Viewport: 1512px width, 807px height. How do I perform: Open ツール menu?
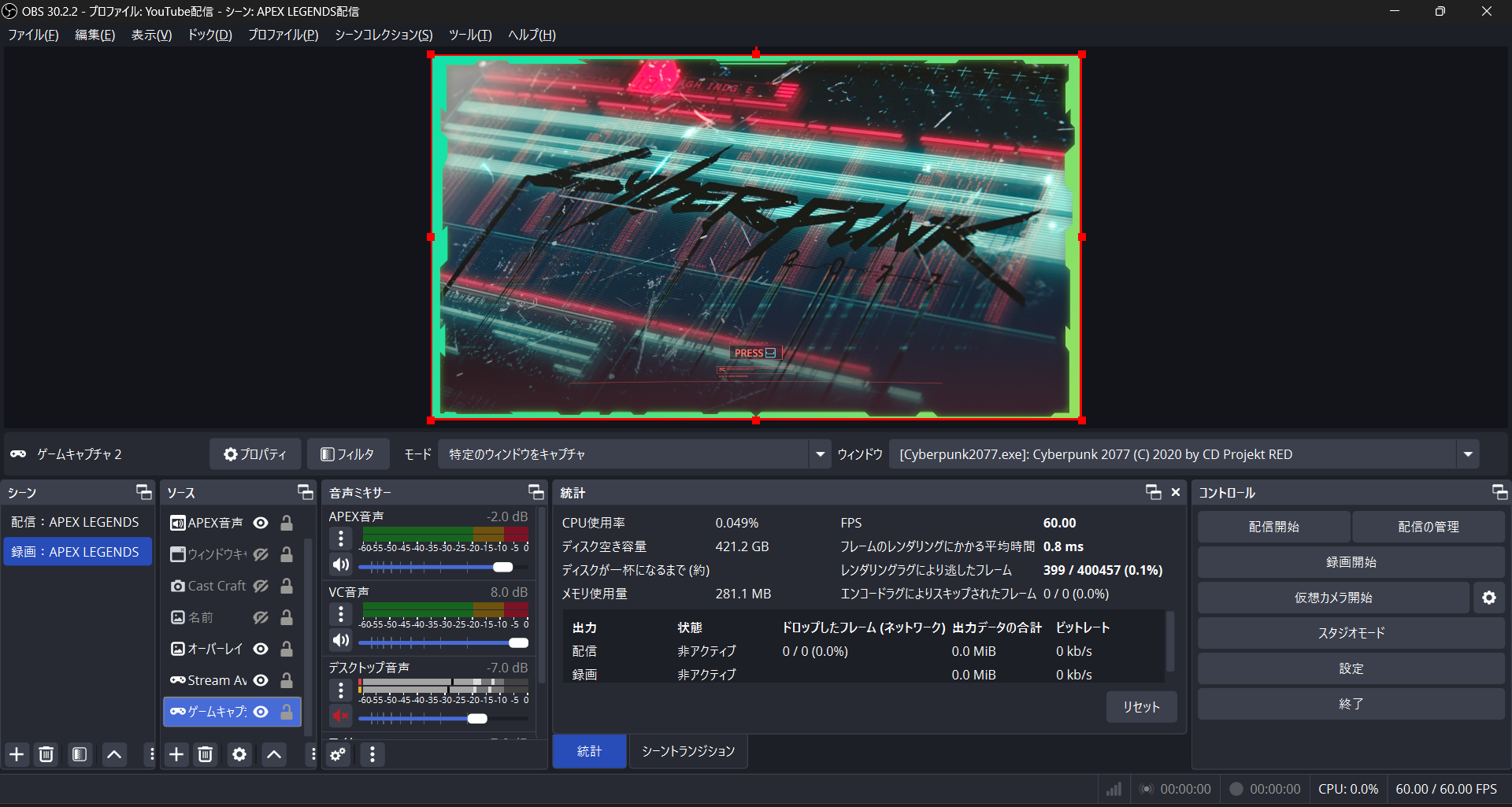[x=470, y=35]
